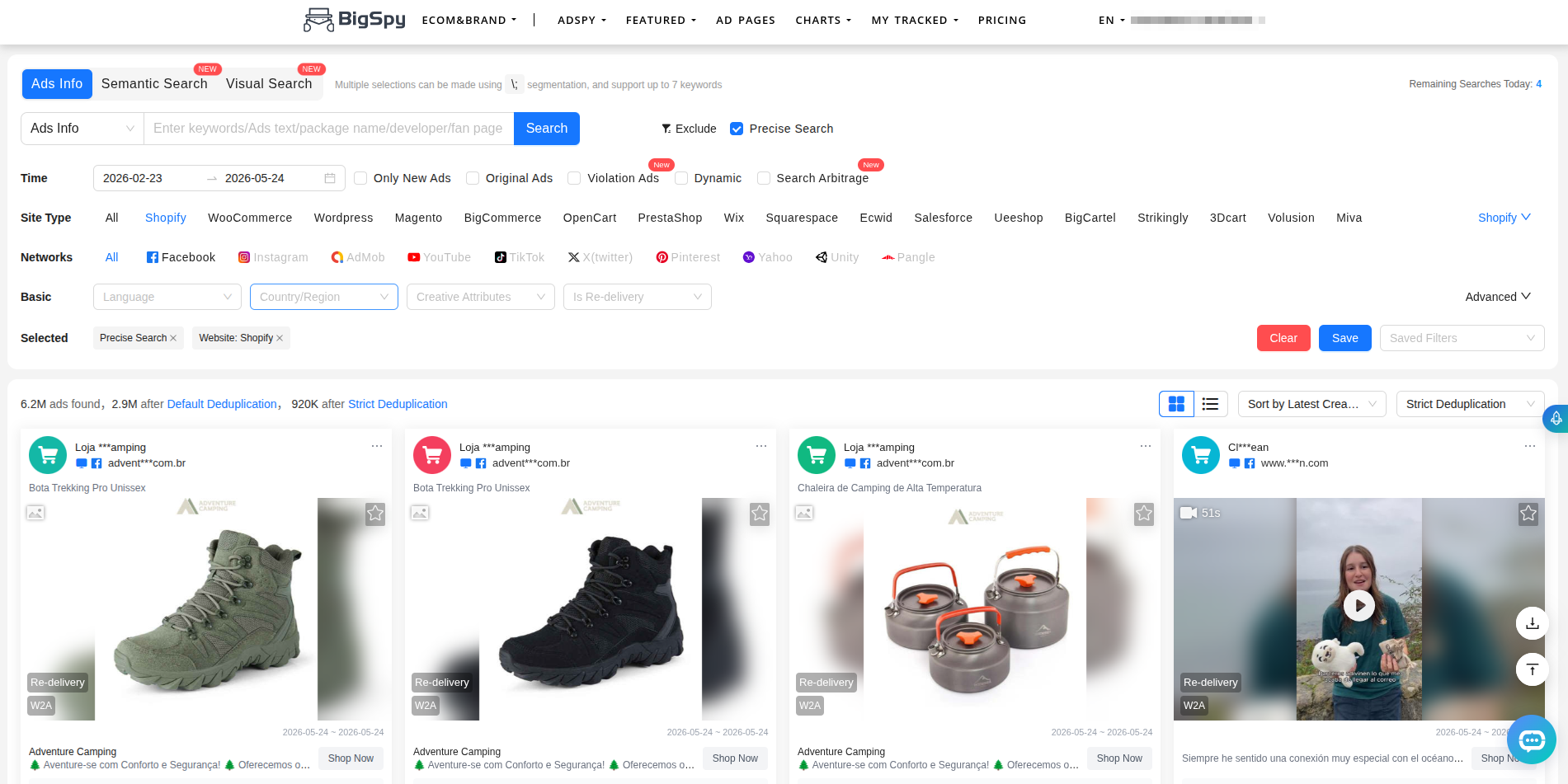Open the ECOM&BRAND menu
This screenshot has height=784, width=1568.
[x=469, y=20]
